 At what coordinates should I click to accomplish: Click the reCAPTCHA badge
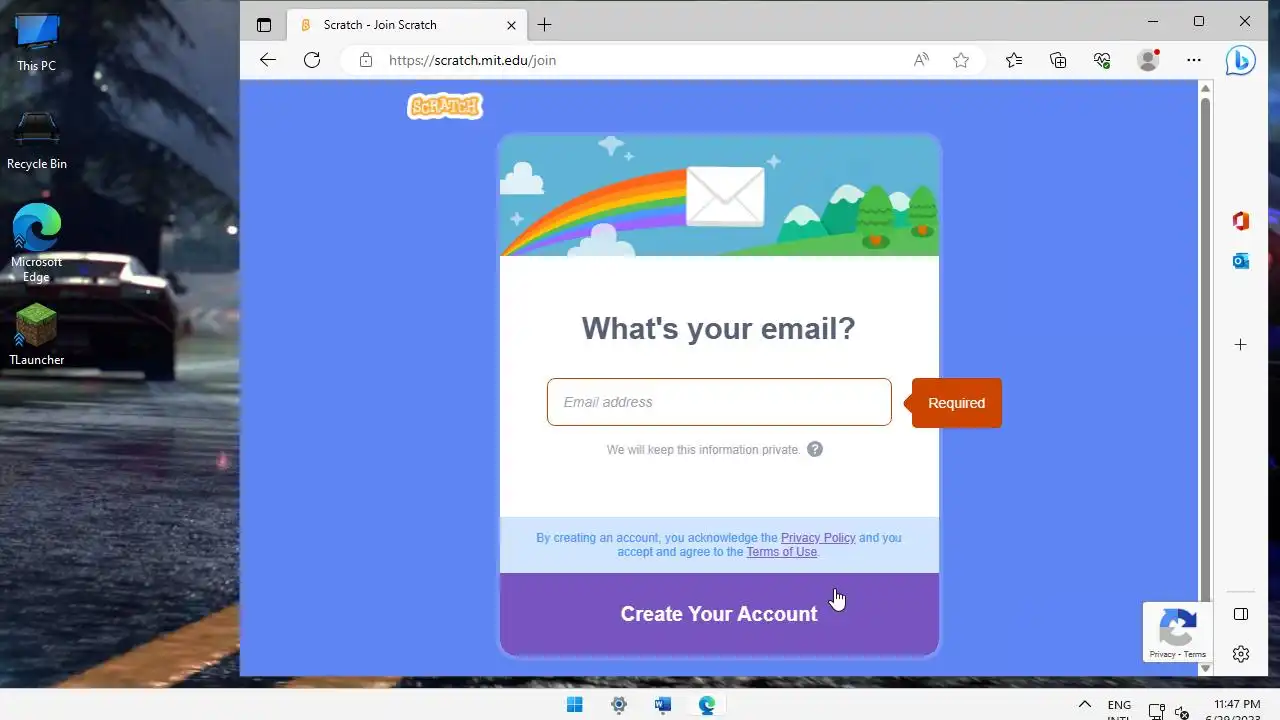(1178, 632)
